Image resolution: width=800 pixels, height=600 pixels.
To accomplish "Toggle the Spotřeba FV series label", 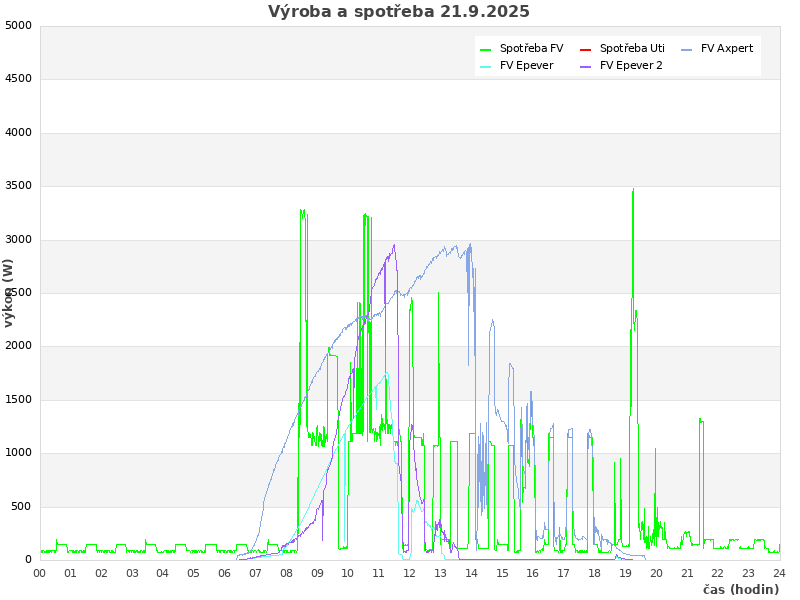I will [x=531, y=48].
